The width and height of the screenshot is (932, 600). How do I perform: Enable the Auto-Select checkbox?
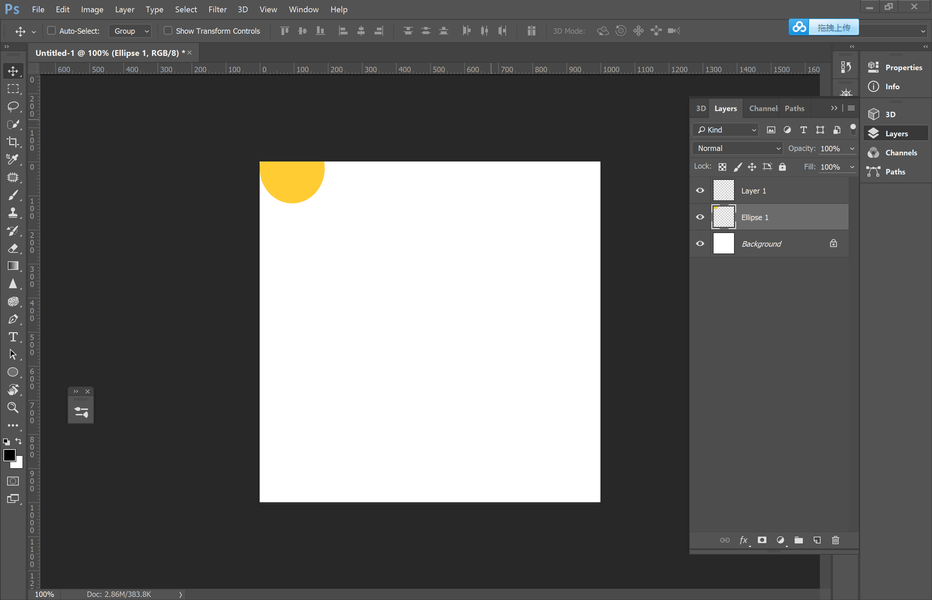[x=51, y=30]
